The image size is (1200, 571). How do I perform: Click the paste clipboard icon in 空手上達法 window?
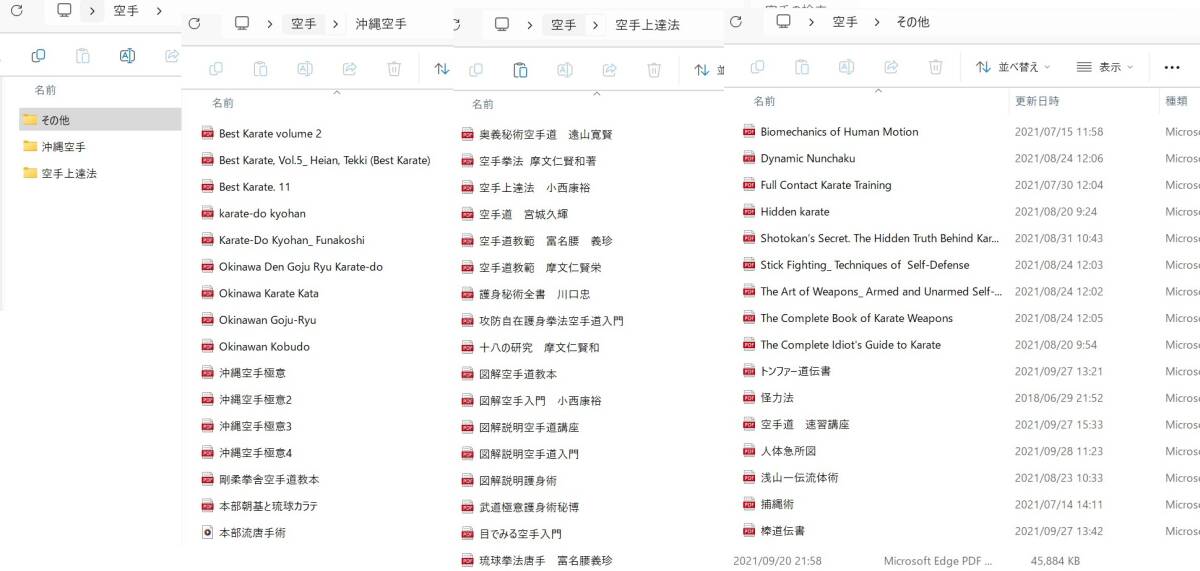point(520,70)
